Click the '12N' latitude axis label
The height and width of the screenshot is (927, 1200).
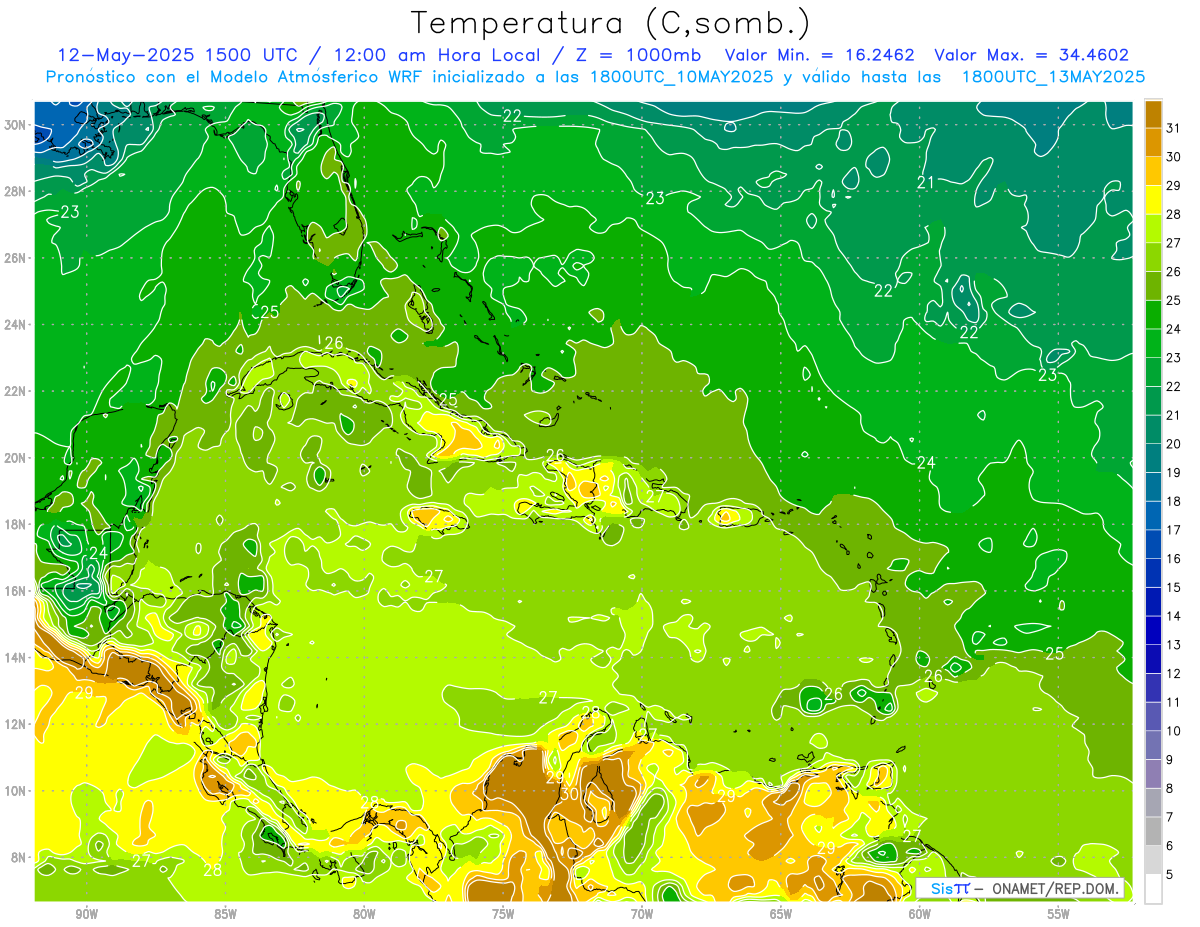(x=16, y=724)
